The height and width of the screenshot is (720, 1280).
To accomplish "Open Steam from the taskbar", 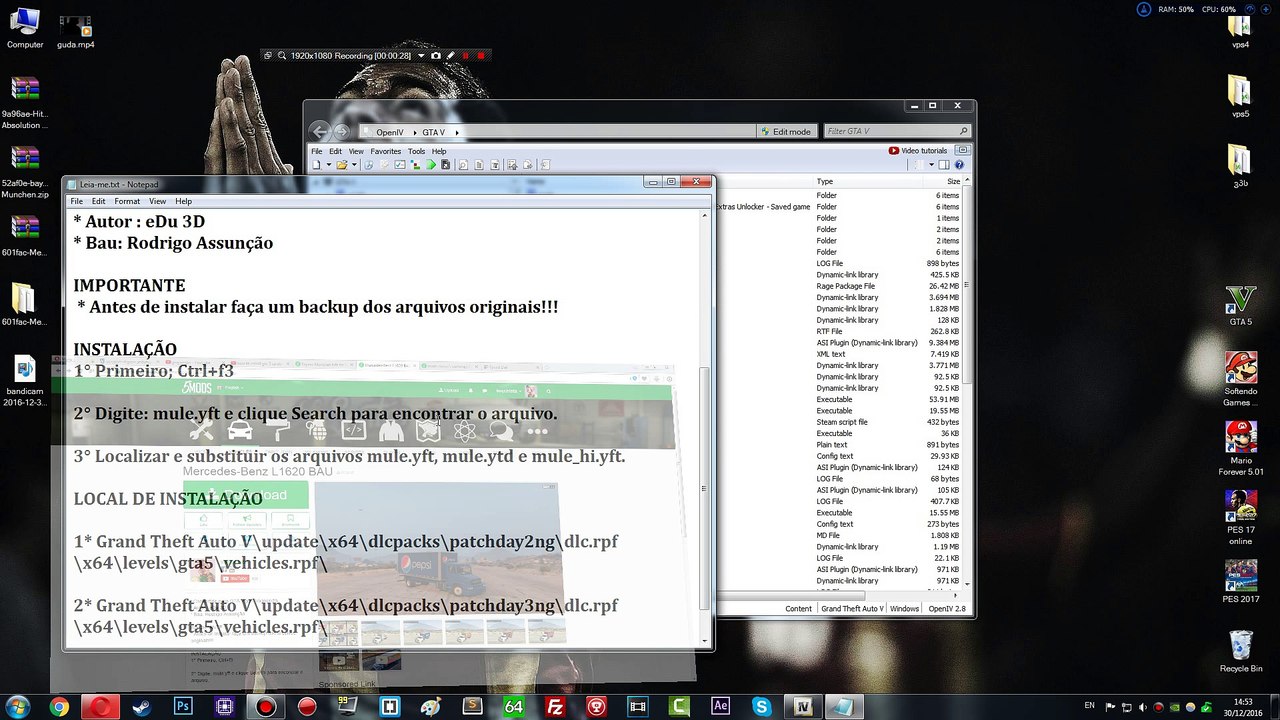I will click(x=140, y=706).
